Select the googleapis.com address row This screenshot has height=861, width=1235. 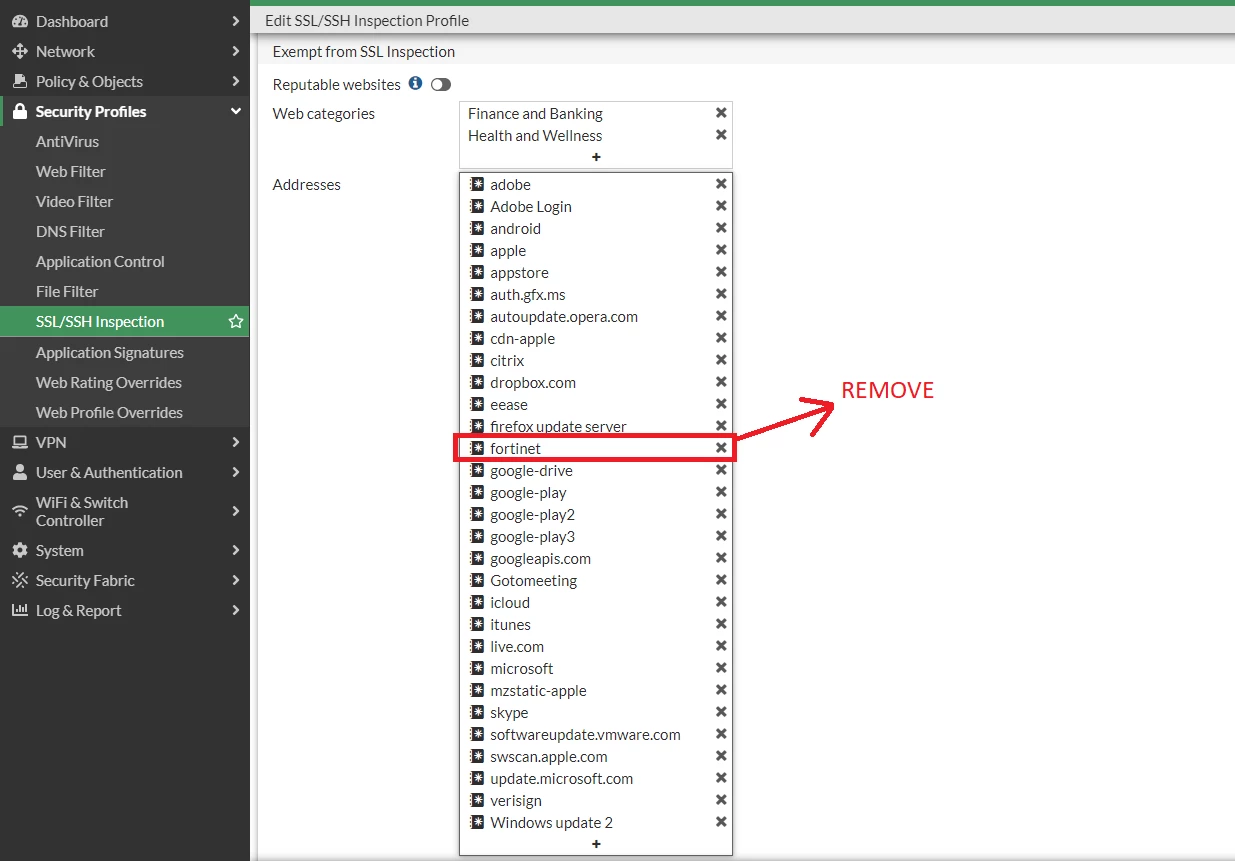[x=596, y=558]
